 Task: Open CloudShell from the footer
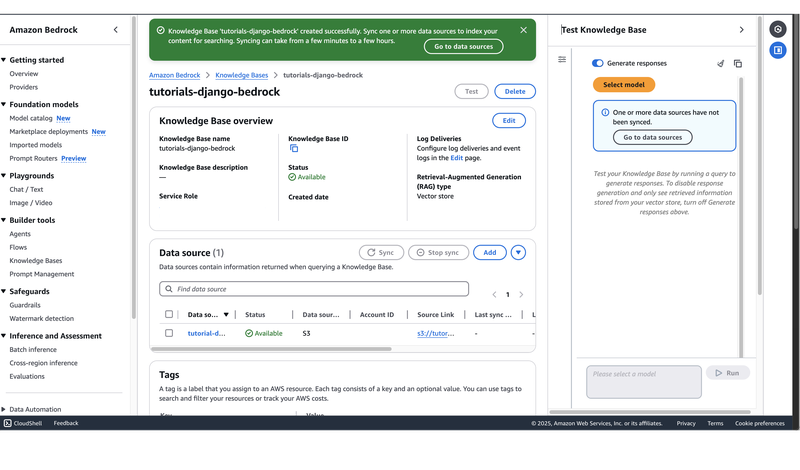[x=23, y=423]
